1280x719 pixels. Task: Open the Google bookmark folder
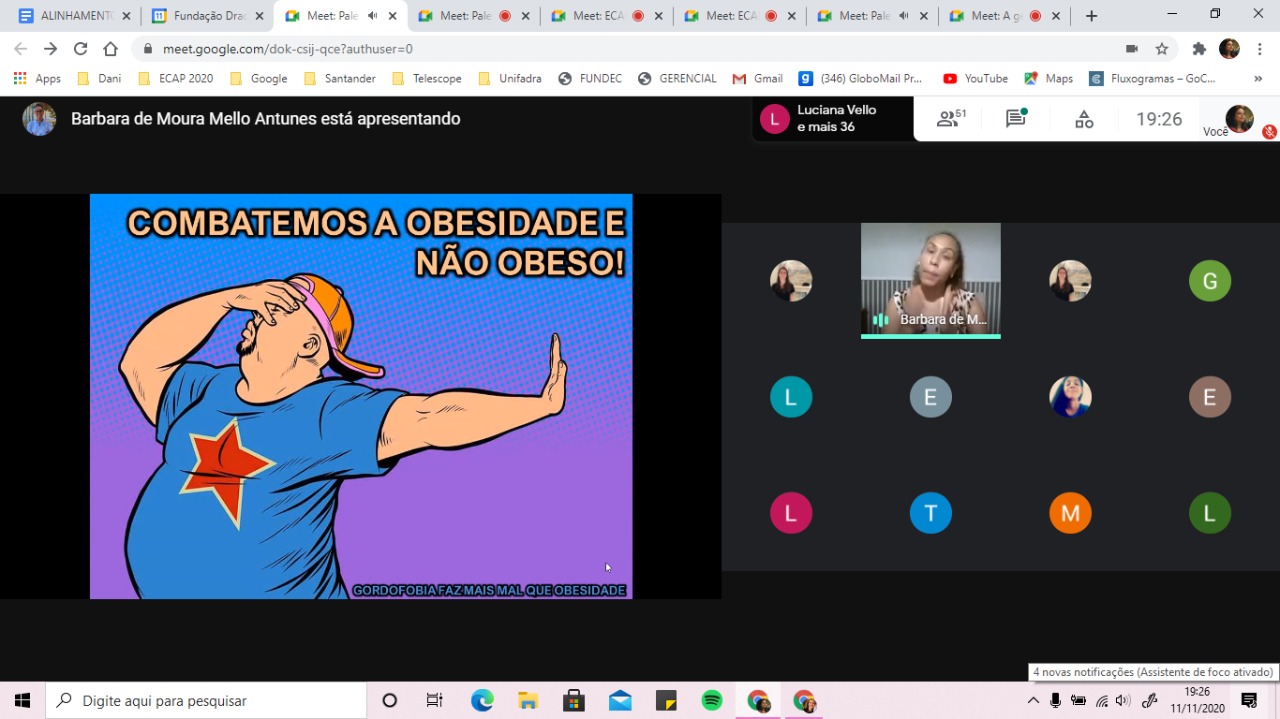click(259, 78)
